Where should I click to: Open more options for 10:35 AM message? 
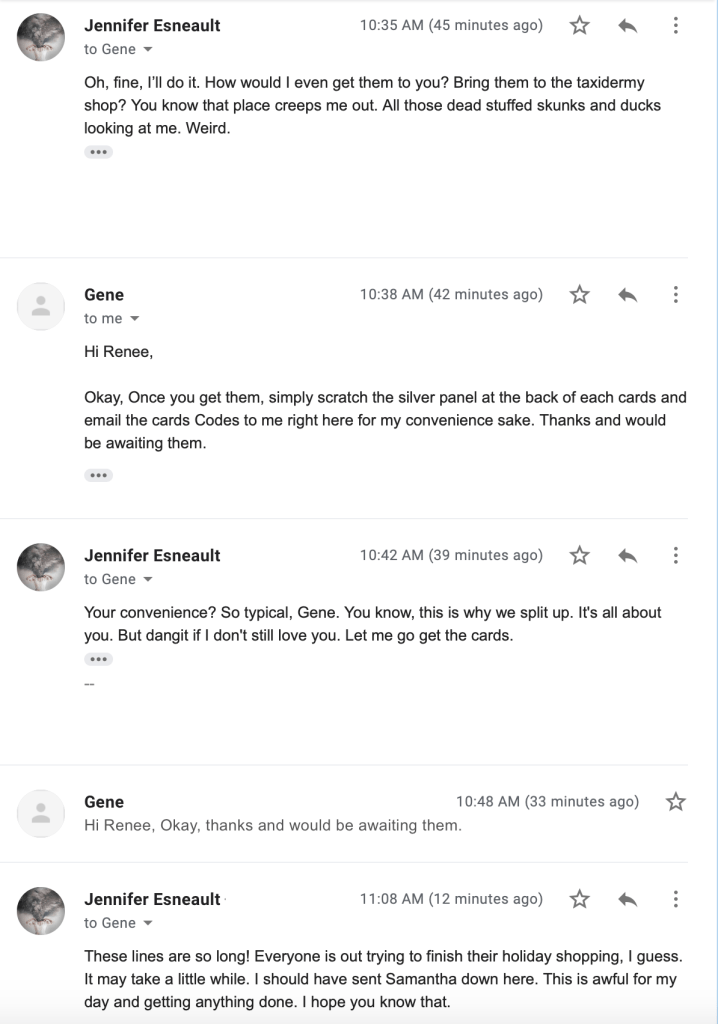coord(676,26)
